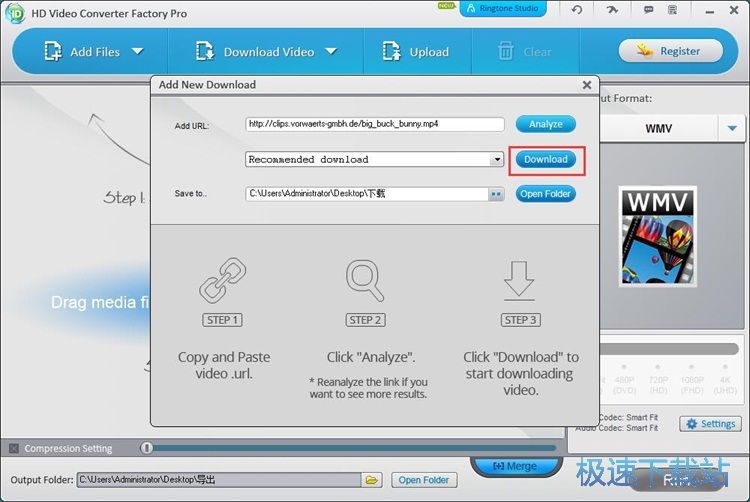Click the Save to path field
Viewport: 750px width, 502px height.
(366, 194)
